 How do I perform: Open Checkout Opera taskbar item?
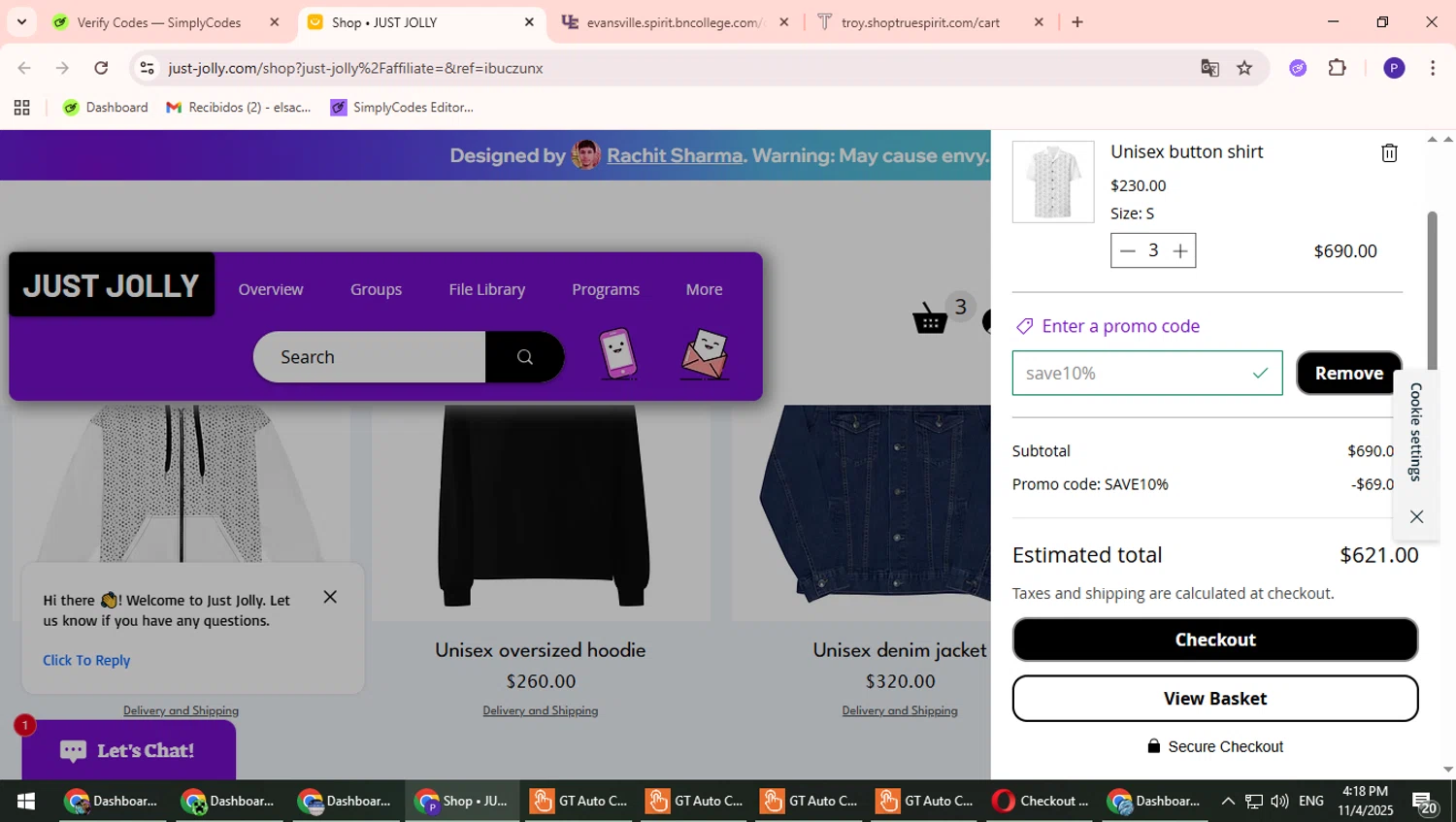(1041, 802)
